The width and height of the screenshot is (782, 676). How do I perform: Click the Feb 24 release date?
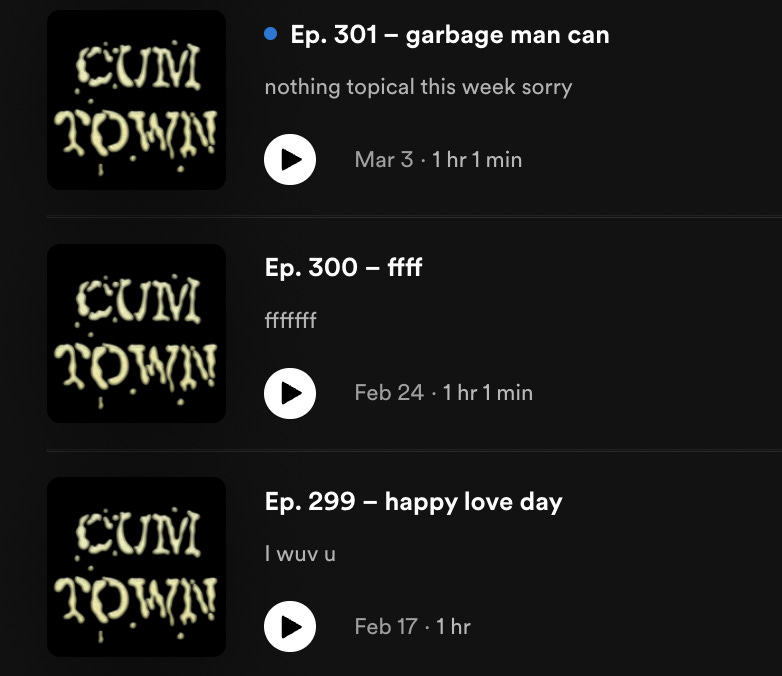pyautogui.click(x=390, y=393)
